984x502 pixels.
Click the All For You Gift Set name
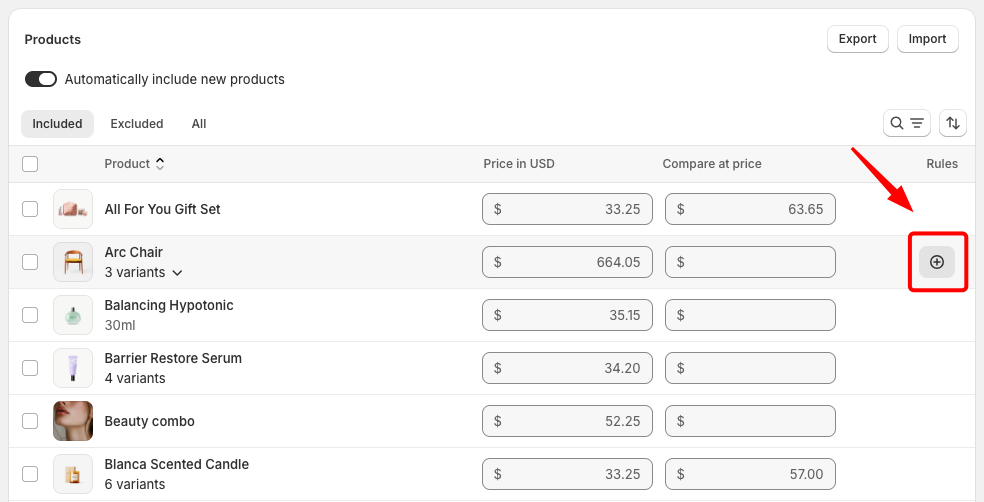[x=163, y=209]
